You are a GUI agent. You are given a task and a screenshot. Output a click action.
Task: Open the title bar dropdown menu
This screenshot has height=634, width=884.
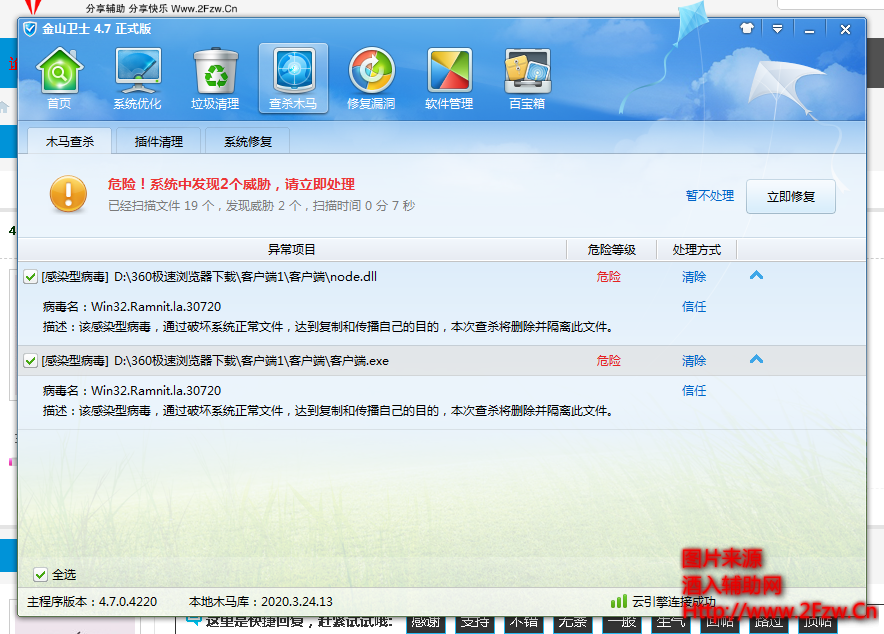coord(778,29)
